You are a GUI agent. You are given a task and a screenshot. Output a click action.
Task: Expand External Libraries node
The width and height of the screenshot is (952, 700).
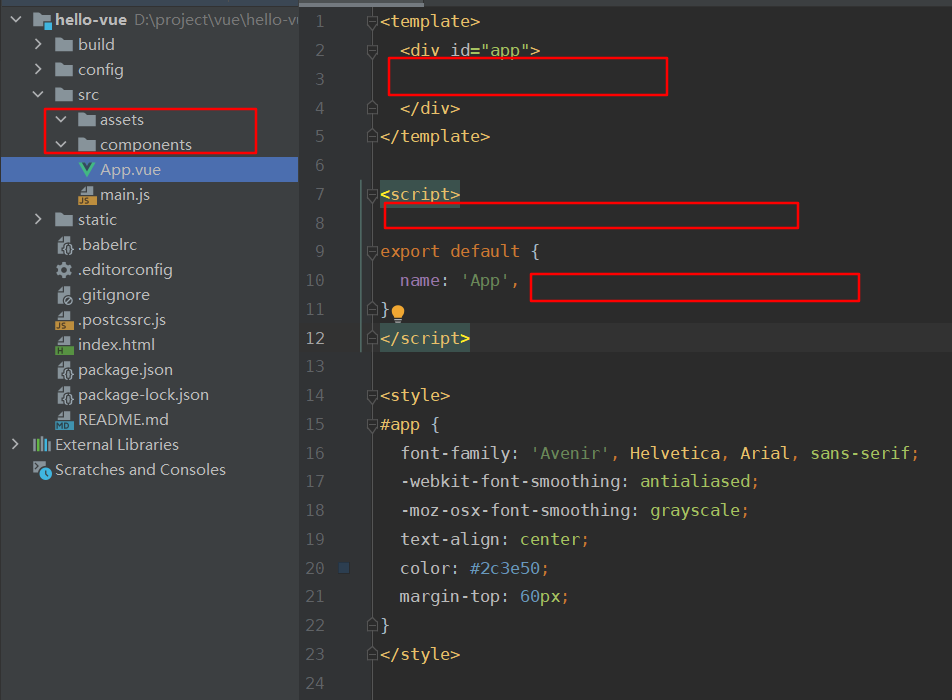15,444
